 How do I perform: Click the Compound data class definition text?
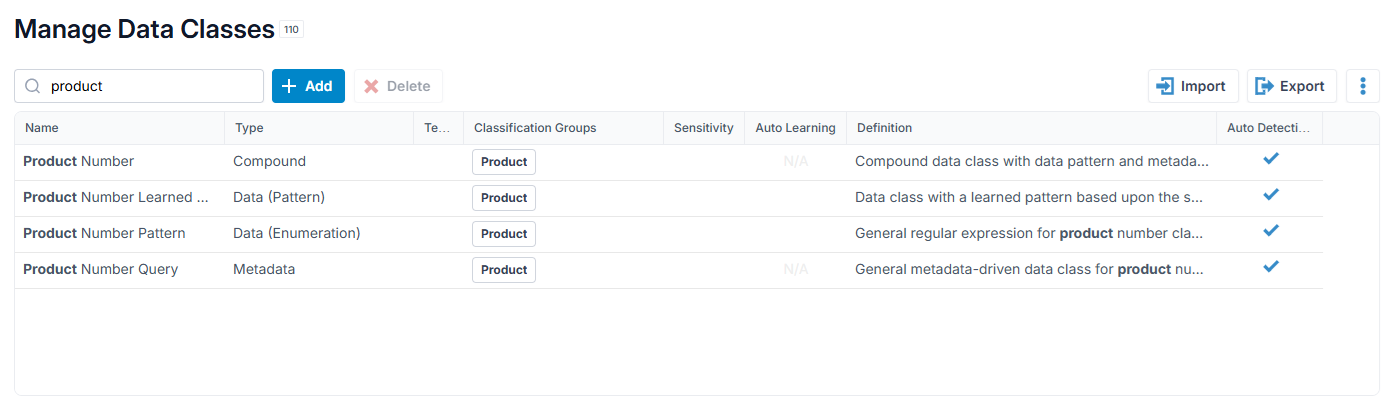click(1031, 161)
